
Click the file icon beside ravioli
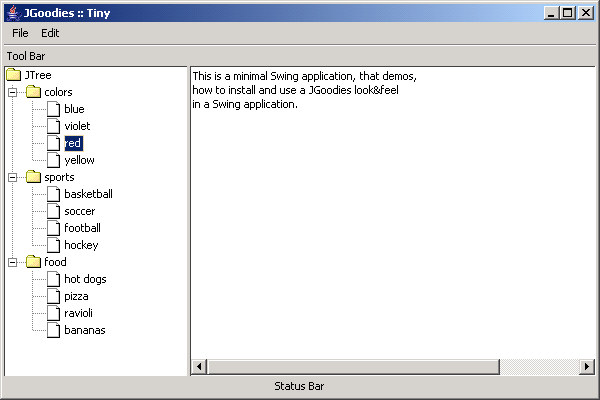pos(54,313)
